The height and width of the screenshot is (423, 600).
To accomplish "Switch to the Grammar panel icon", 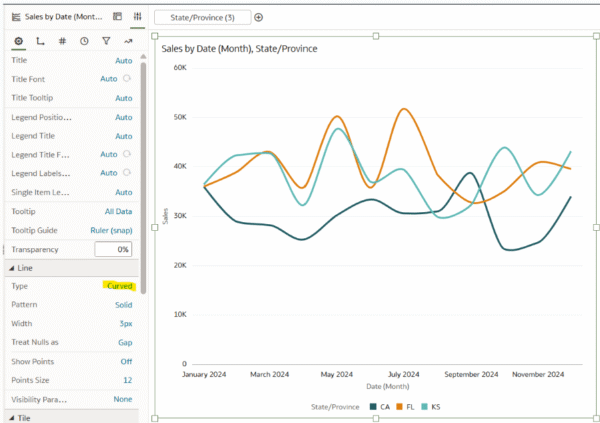I will (117, 16).
